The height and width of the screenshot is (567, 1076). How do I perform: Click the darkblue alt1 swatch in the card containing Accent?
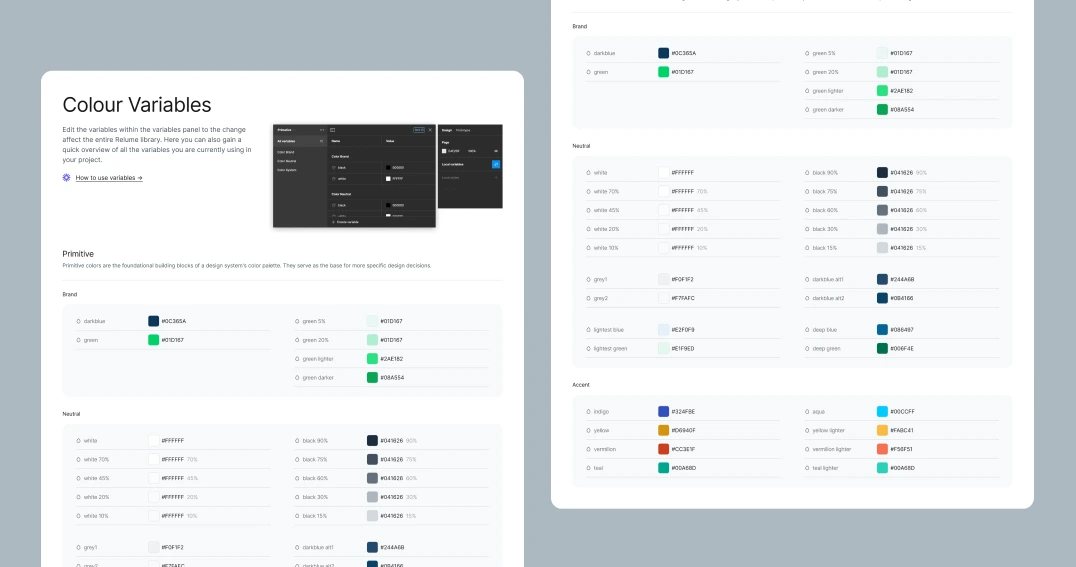coord(882,279)
